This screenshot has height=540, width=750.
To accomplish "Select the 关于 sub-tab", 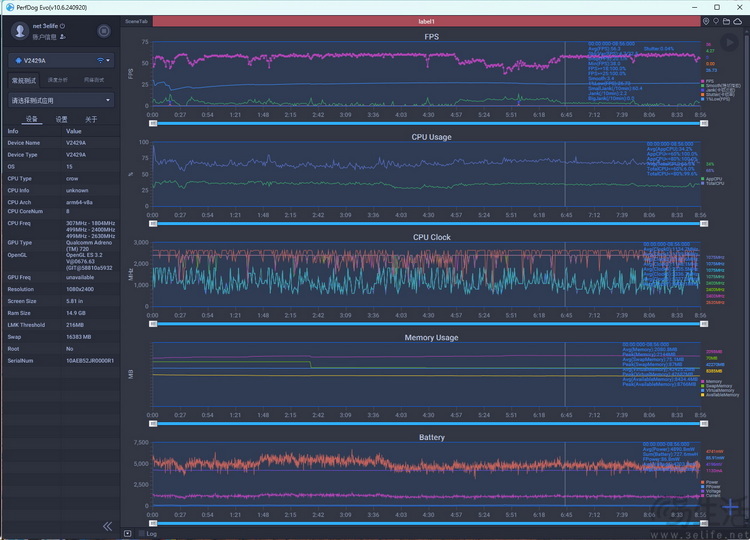I will [x=91, y=119].
